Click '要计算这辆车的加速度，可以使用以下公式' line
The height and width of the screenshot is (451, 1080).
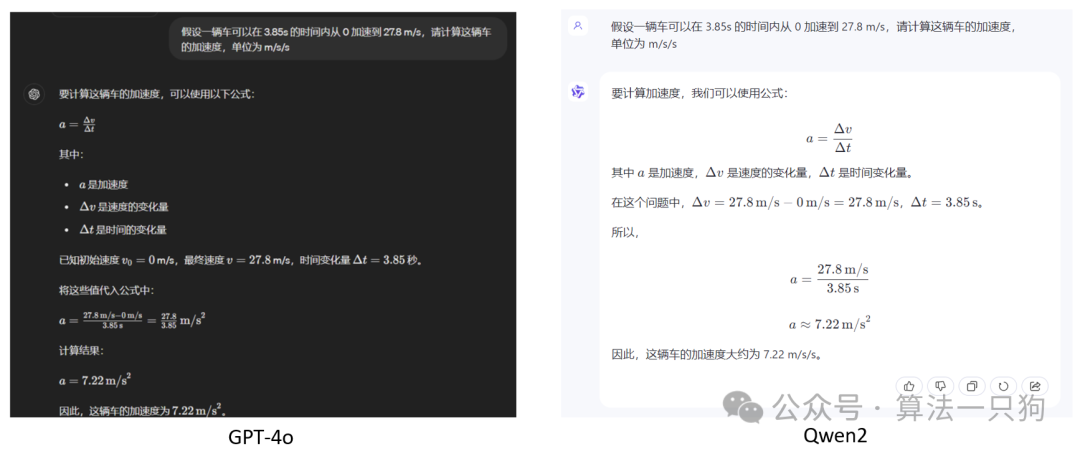(x=157, y=94)
